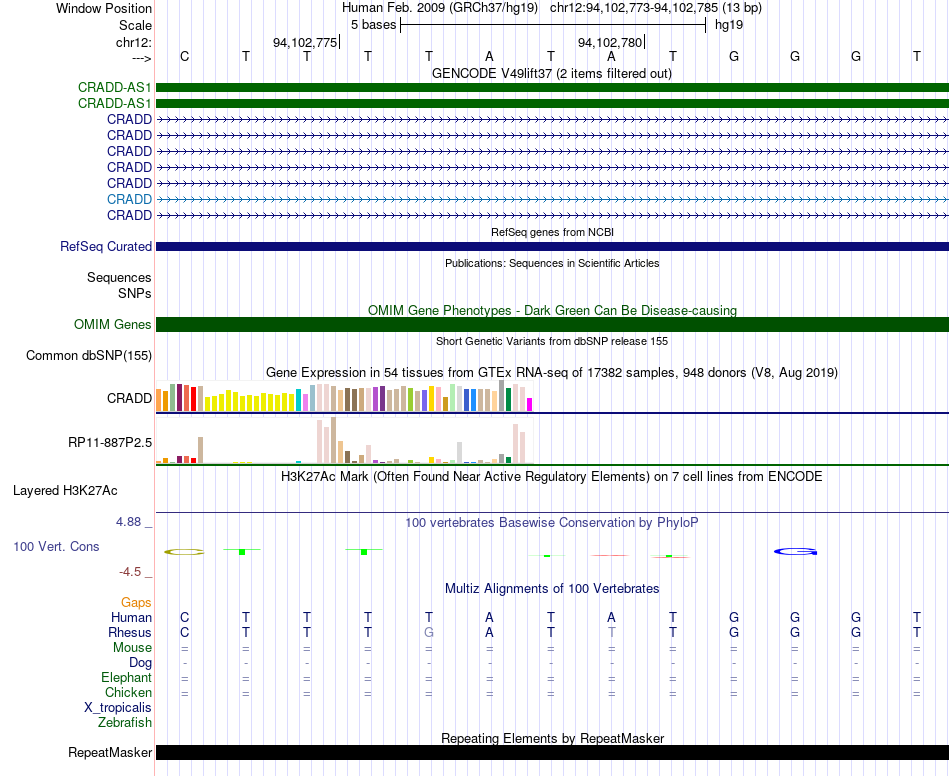The image size is (950, 776).
Task: Open the RepeatMasker track label
Action: tap(110, 752)
